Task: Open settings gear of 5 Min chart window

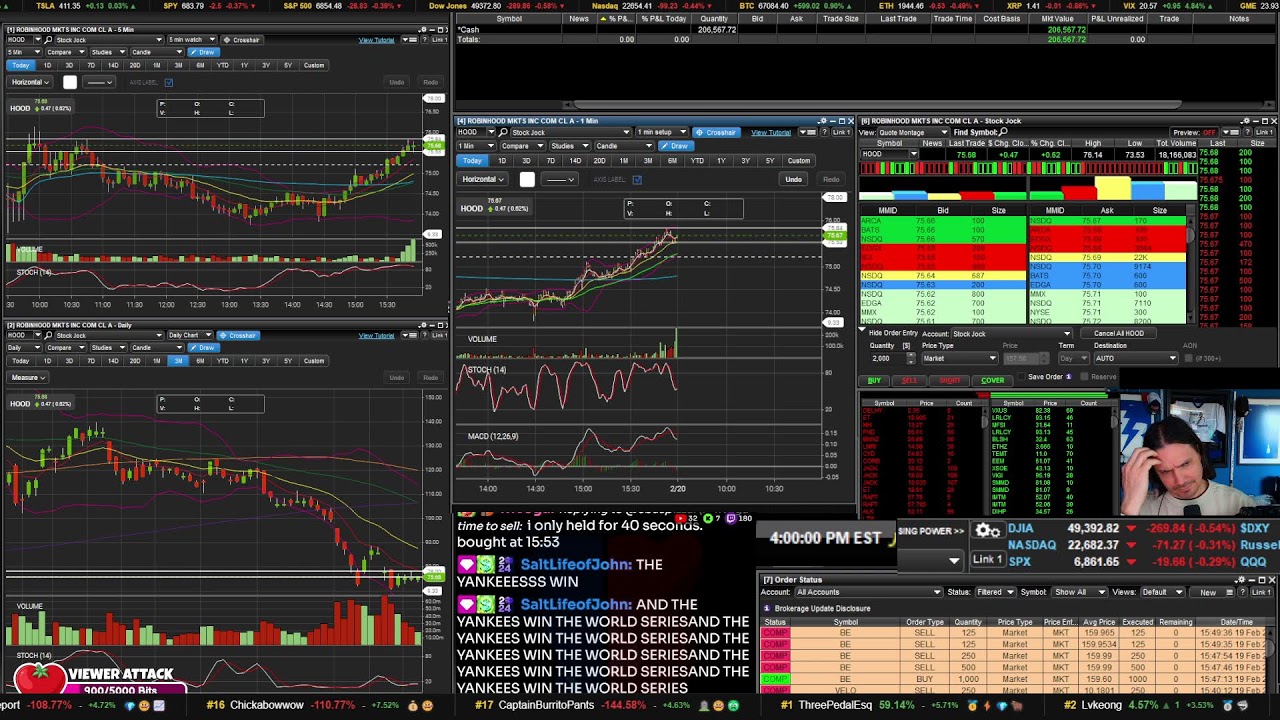Action: [x=424, y=29]
